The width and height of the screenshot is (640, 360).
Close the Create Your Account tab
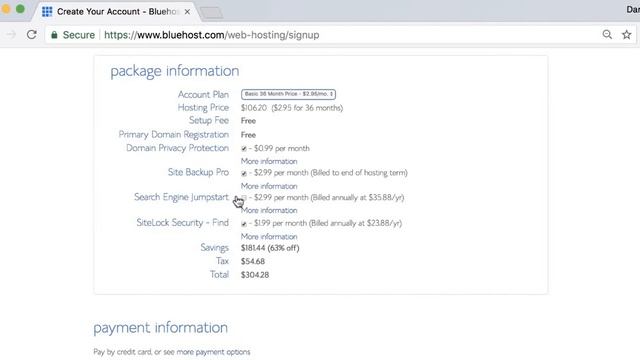pos(187,12)
